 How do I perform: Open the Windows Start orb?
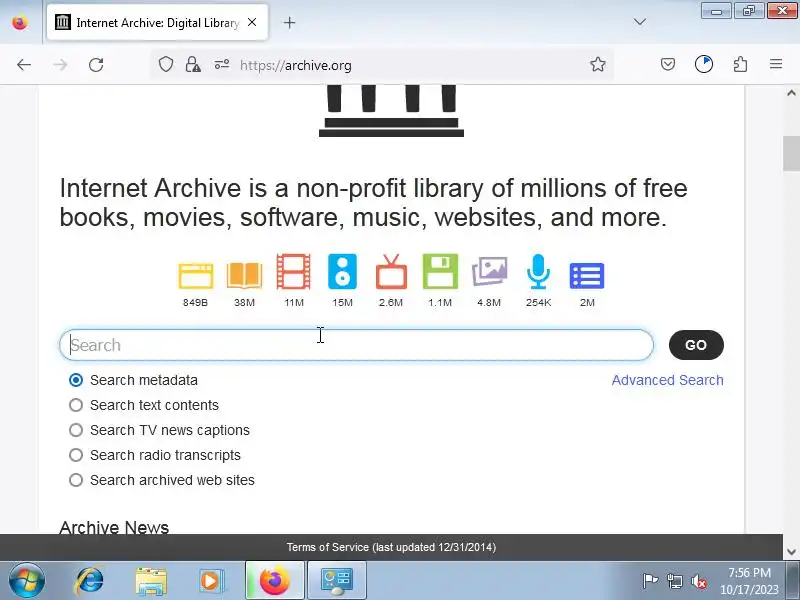pyautogui.click(x=27, y=581)
